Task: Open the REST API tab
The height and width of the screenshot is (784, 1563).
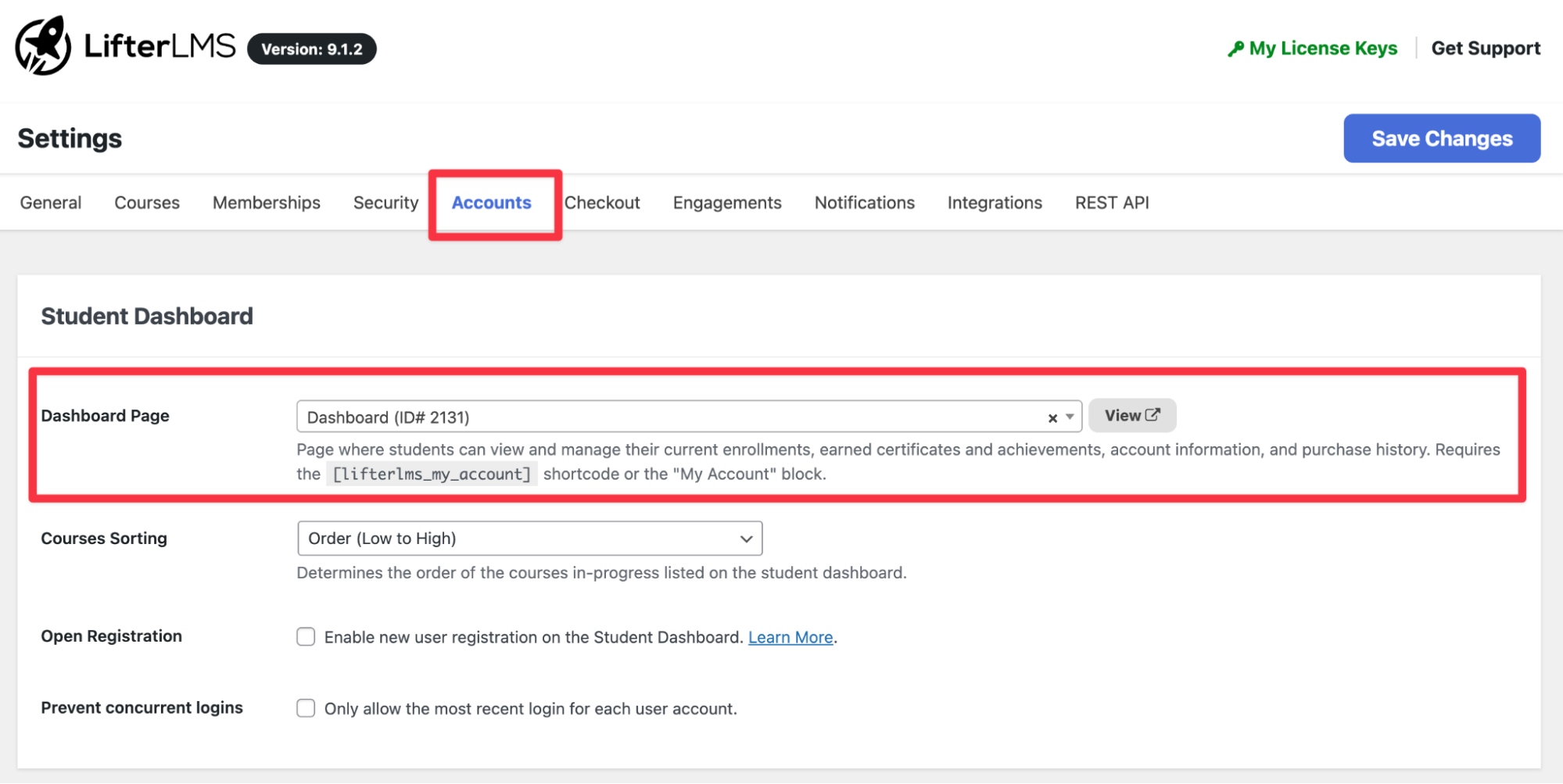Action: (x=1111, y=202)
